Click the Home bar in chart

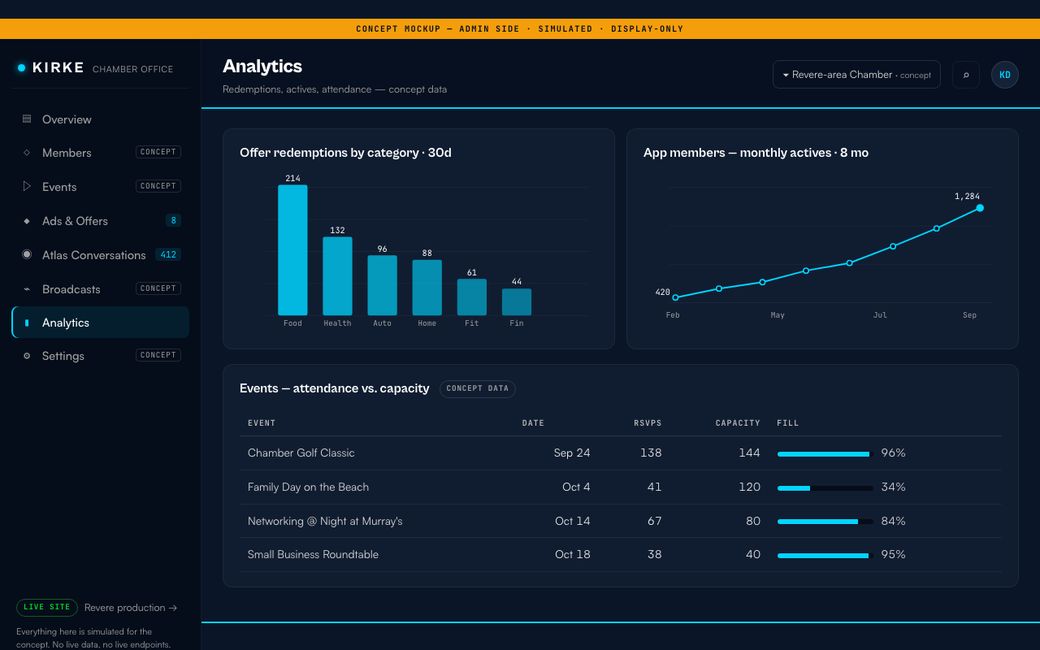pyautogui.click(x=427, y=287)
